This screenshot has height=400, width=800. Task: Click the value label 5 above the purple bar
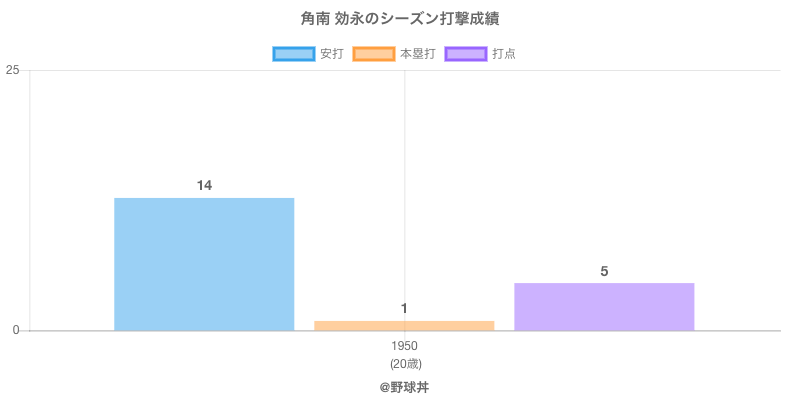pos(604,271)
